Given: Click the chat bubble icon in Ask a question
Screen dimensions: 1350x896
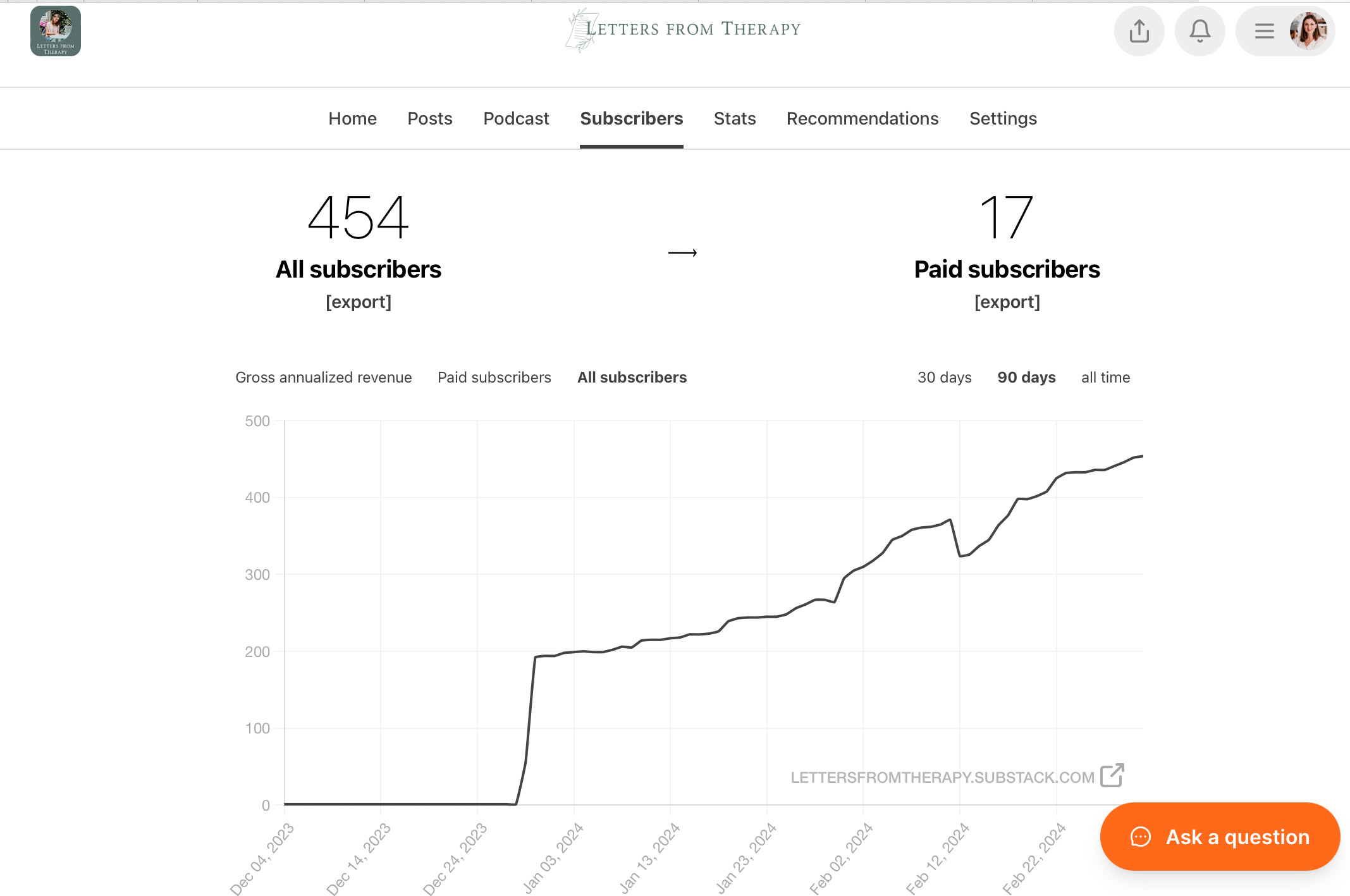Looking at the screenshot, I should (x=1140, y=837).
